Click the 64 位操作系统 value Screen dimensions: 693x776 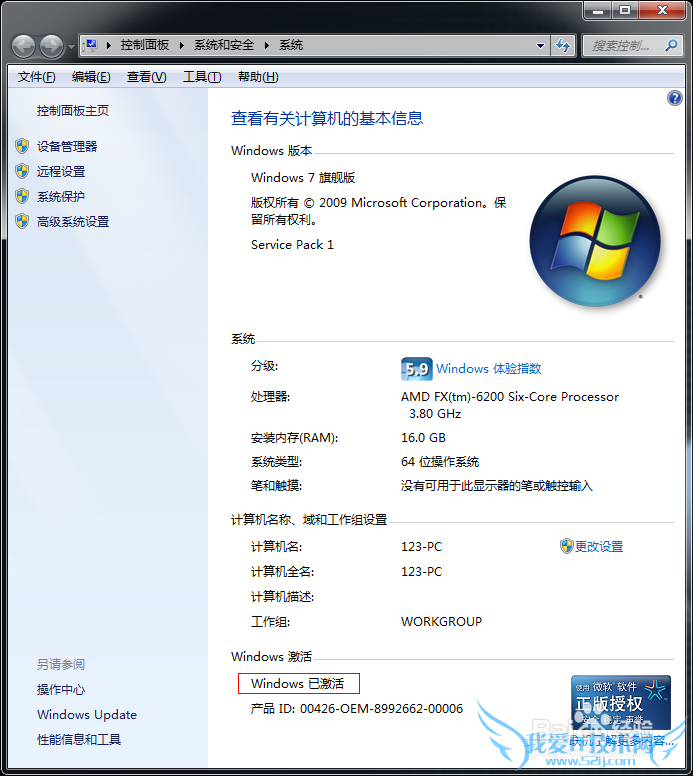click(440, 462)
